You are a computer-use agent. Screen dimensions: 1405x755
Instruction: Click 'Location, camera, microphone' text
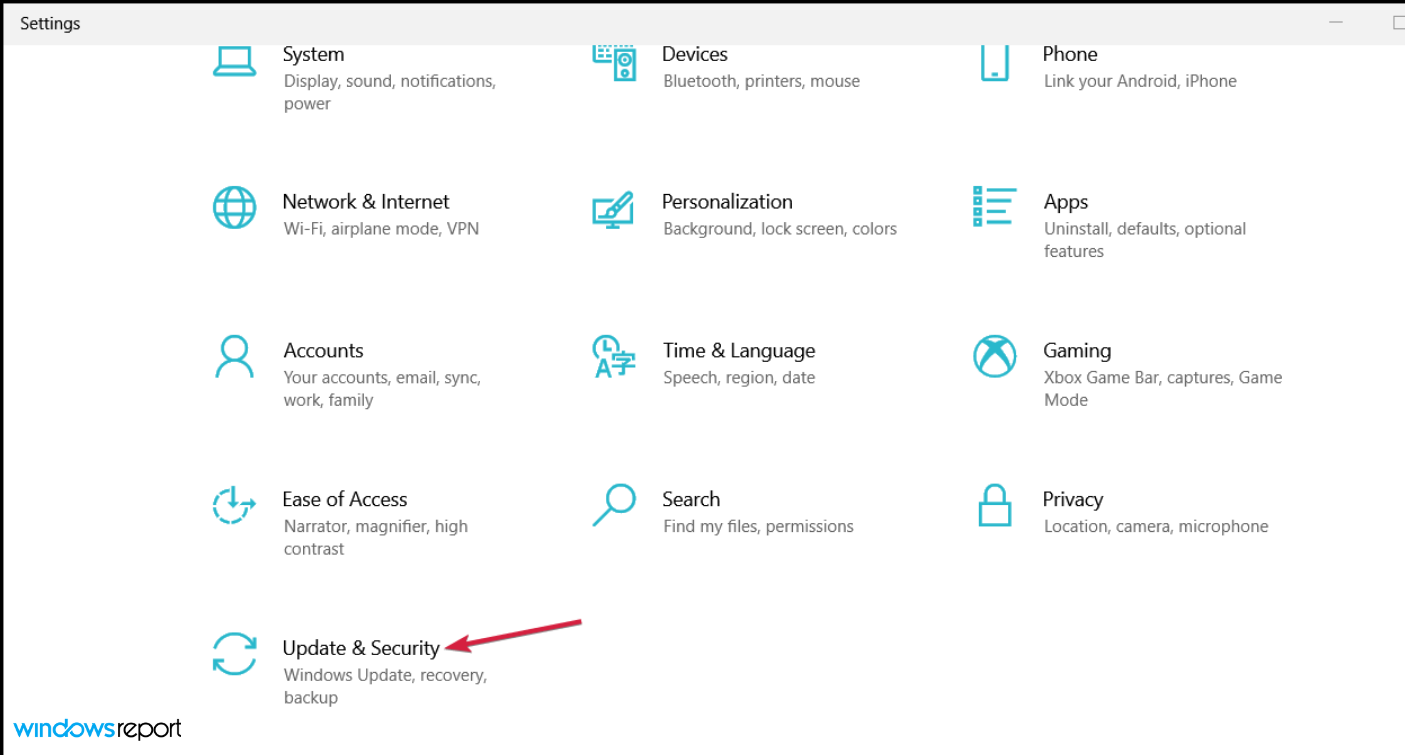coord(1156,526)
